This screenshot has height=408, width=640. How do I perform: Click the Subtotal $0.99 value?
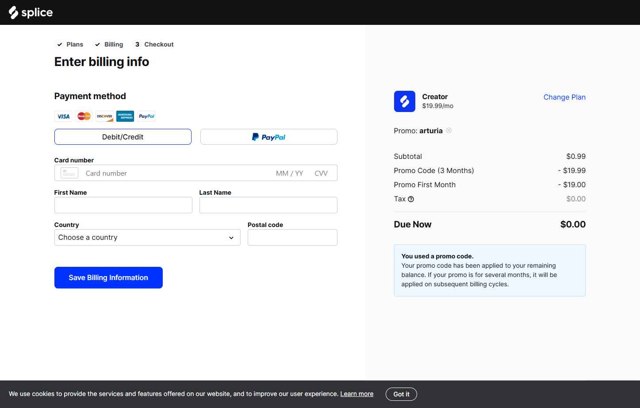[576, 156]
